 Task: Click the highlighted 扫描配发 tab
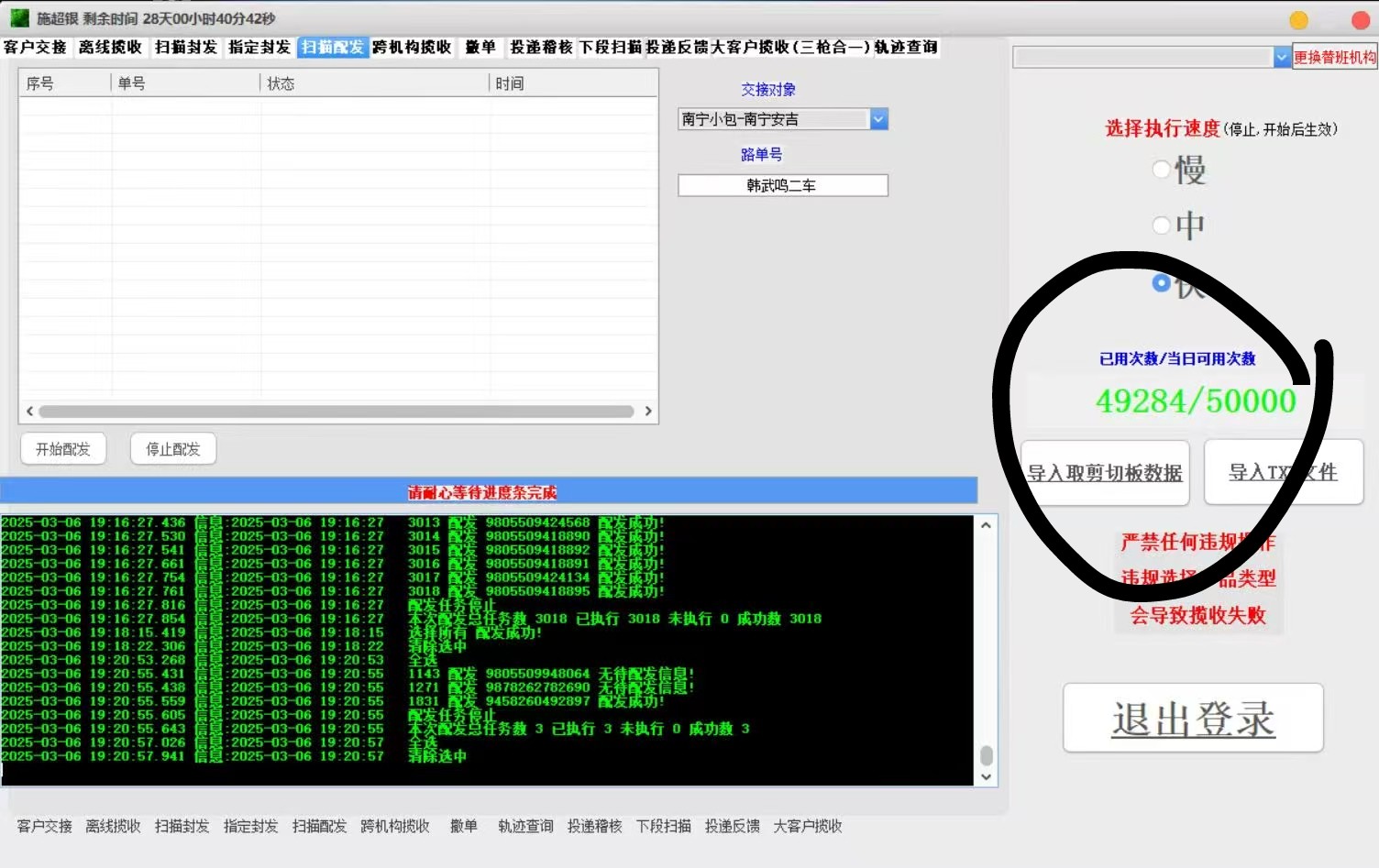coord(333,47)
